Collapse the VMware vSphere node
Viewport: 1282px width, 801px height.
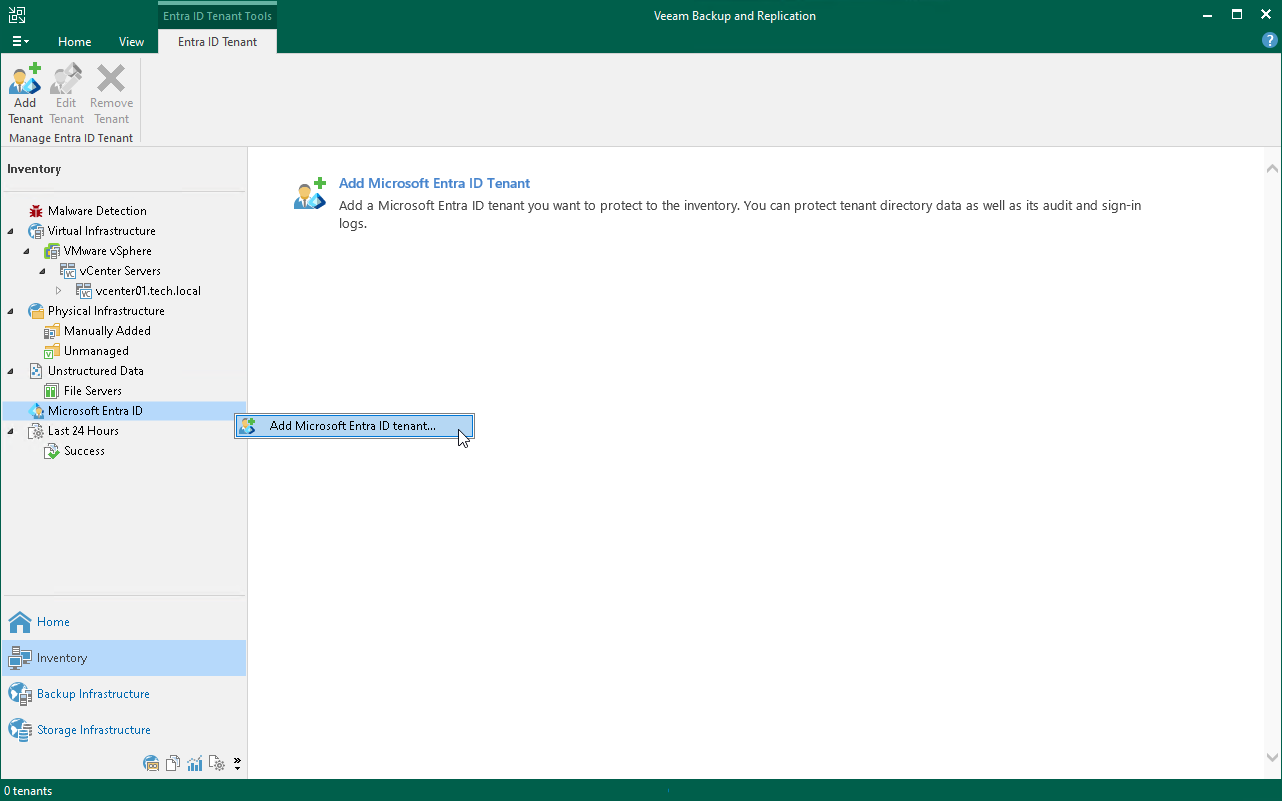(27, 251)
